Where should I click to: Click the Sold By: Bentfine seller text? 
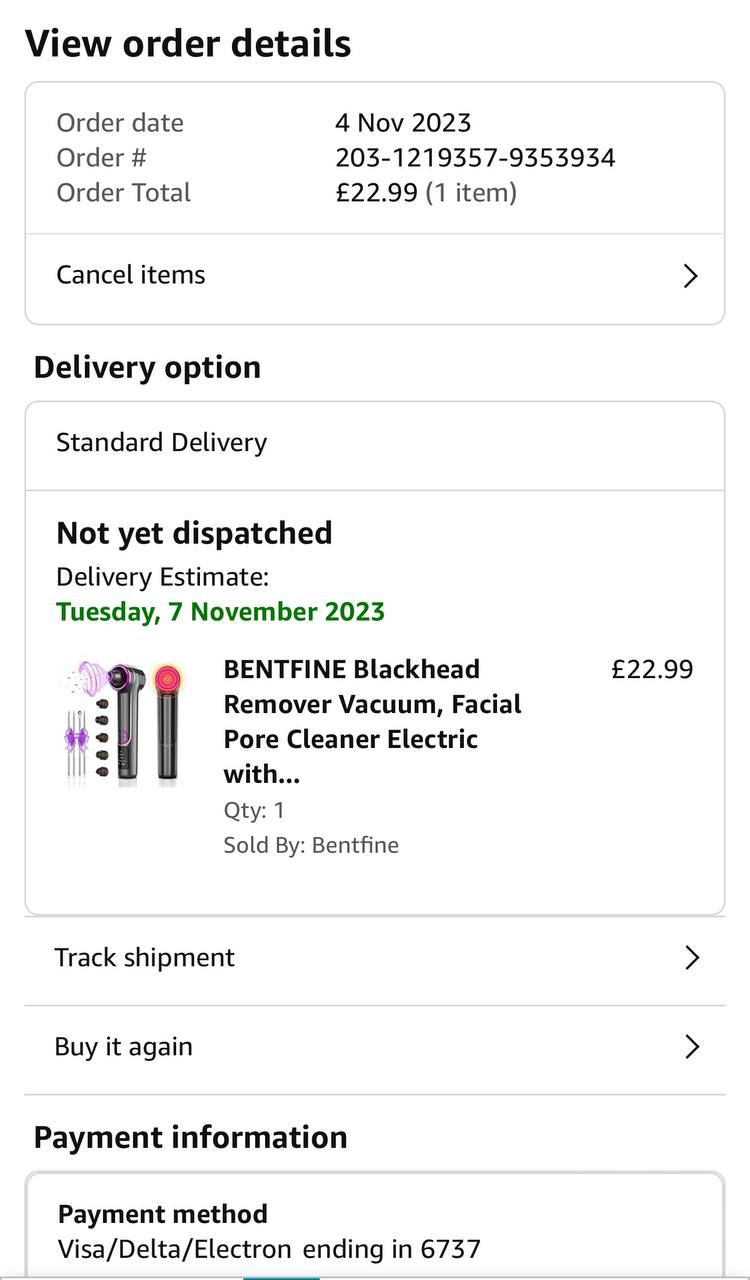point(311,845)
